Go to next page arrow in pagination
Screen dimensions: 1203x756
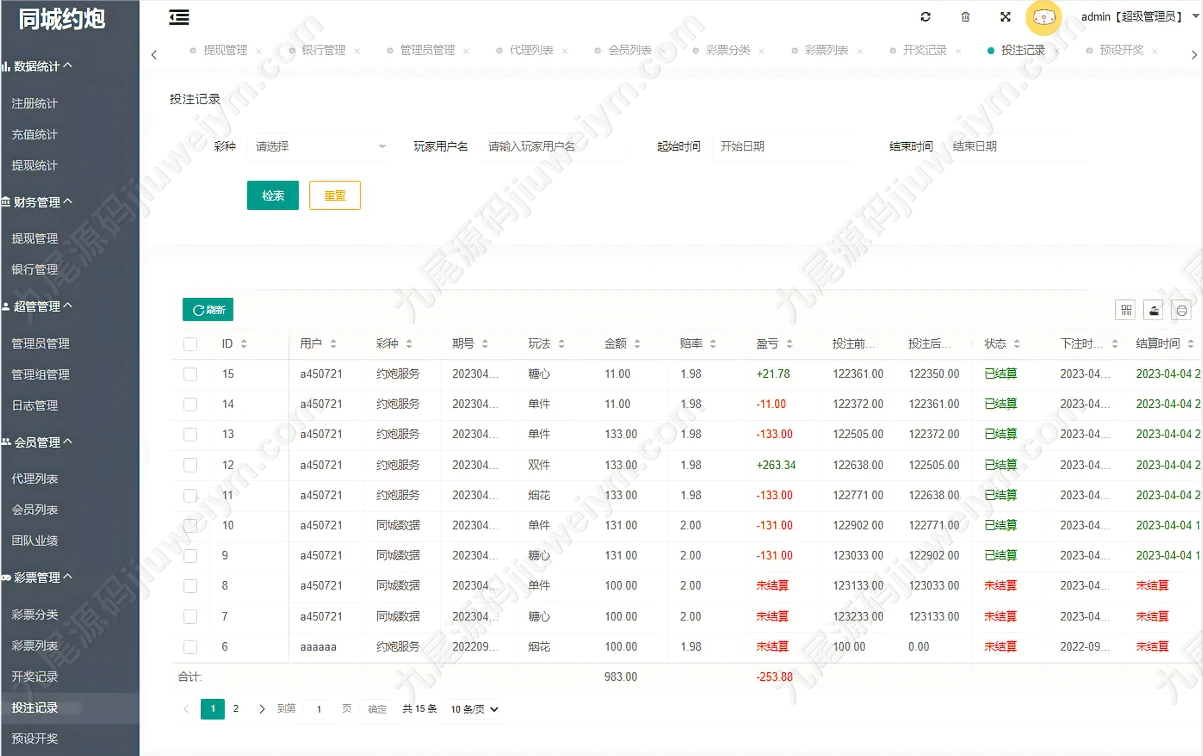pos(262,709)
